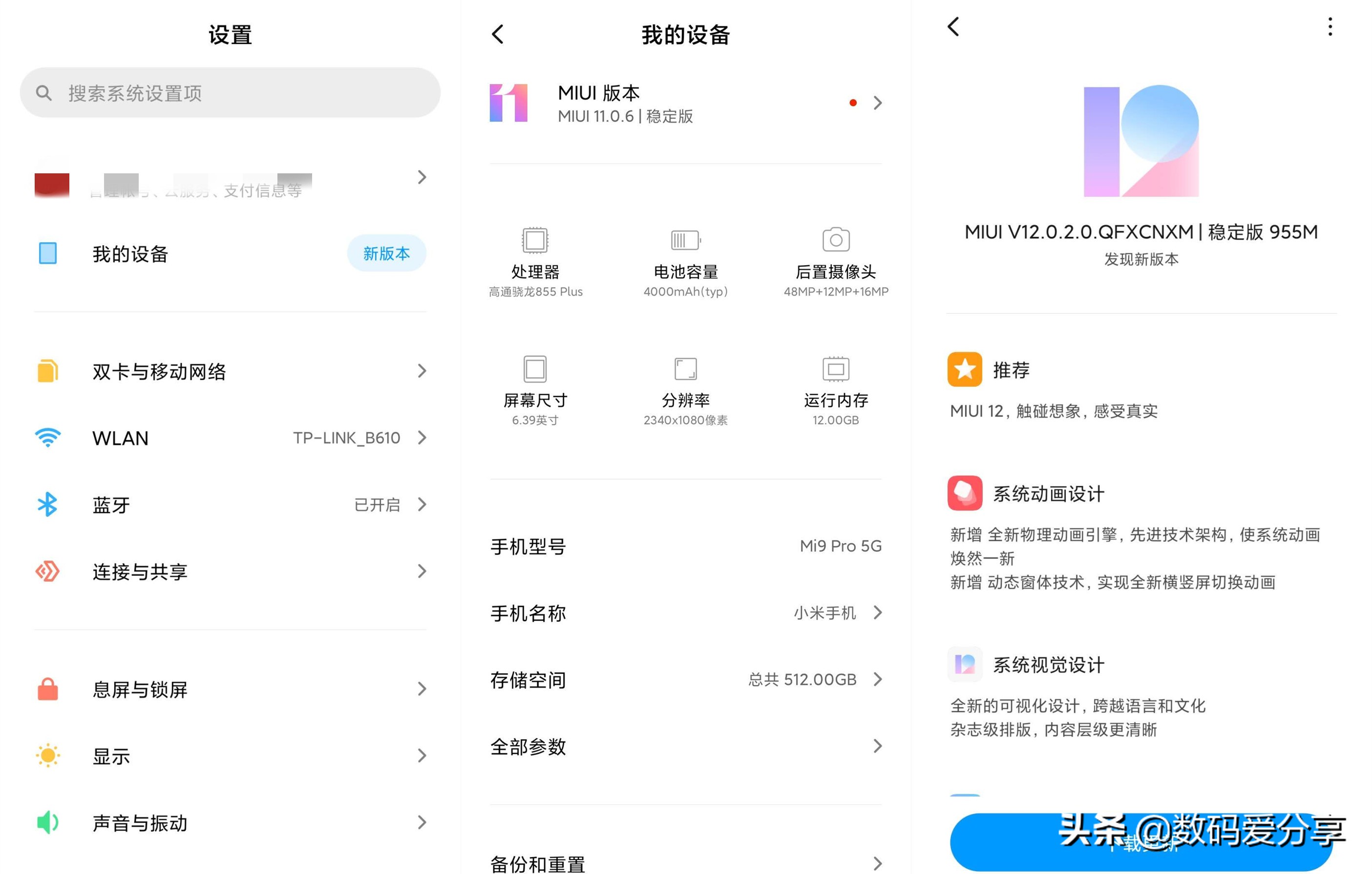Click the speaker icon 声音与振动

(x=48, y=822)
